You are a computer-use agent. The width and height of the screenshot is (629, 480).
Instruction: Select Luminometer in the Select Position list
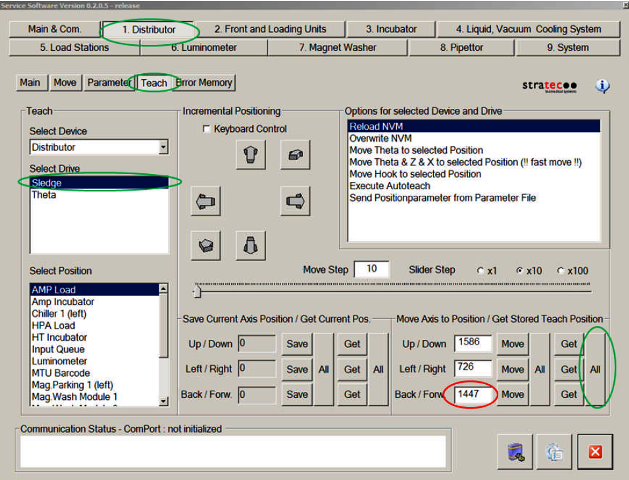61,361
